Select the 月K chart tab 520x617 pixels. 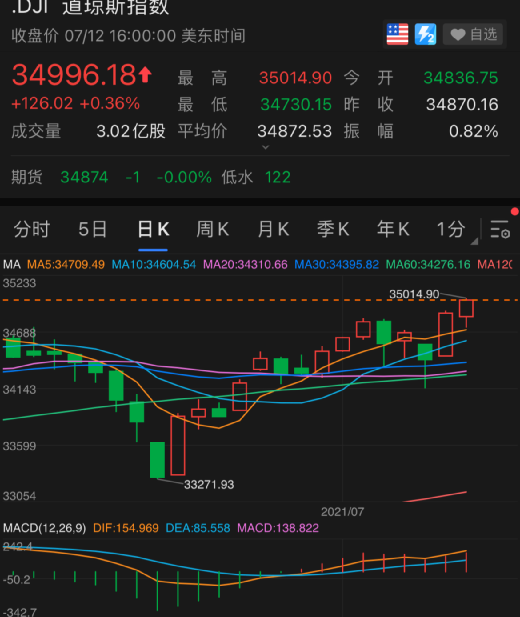(x=273, y=229)
